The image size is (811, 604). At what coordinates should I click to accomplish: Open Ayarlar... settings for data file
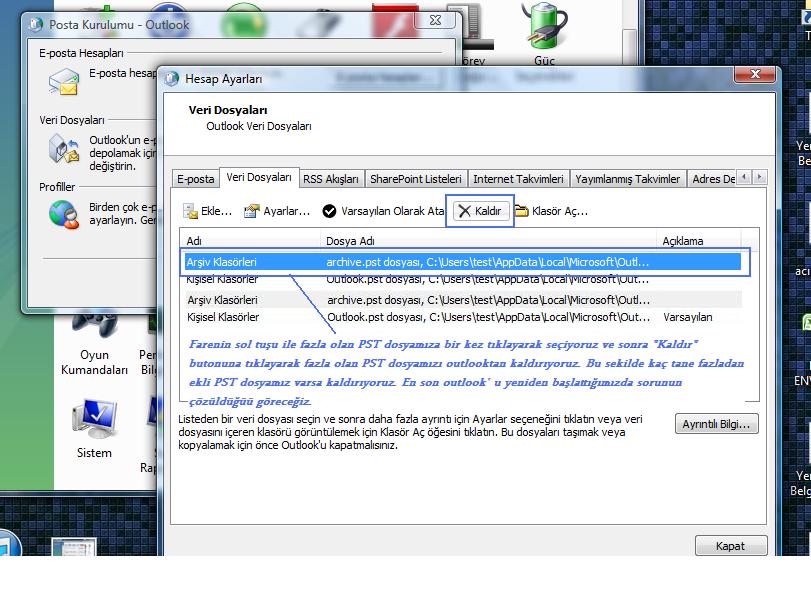point(277,211)
